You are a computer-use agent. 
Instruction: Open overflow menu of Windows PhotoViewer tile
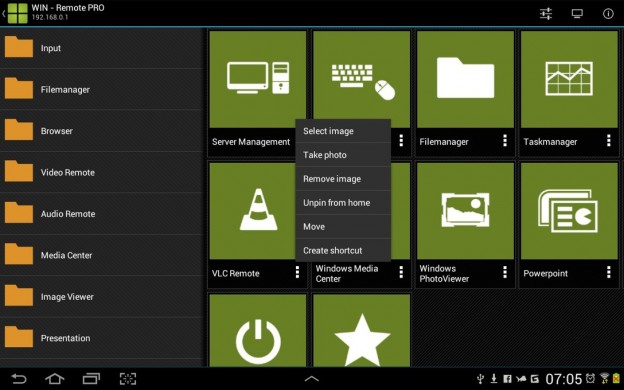click(x=505, y=272)
